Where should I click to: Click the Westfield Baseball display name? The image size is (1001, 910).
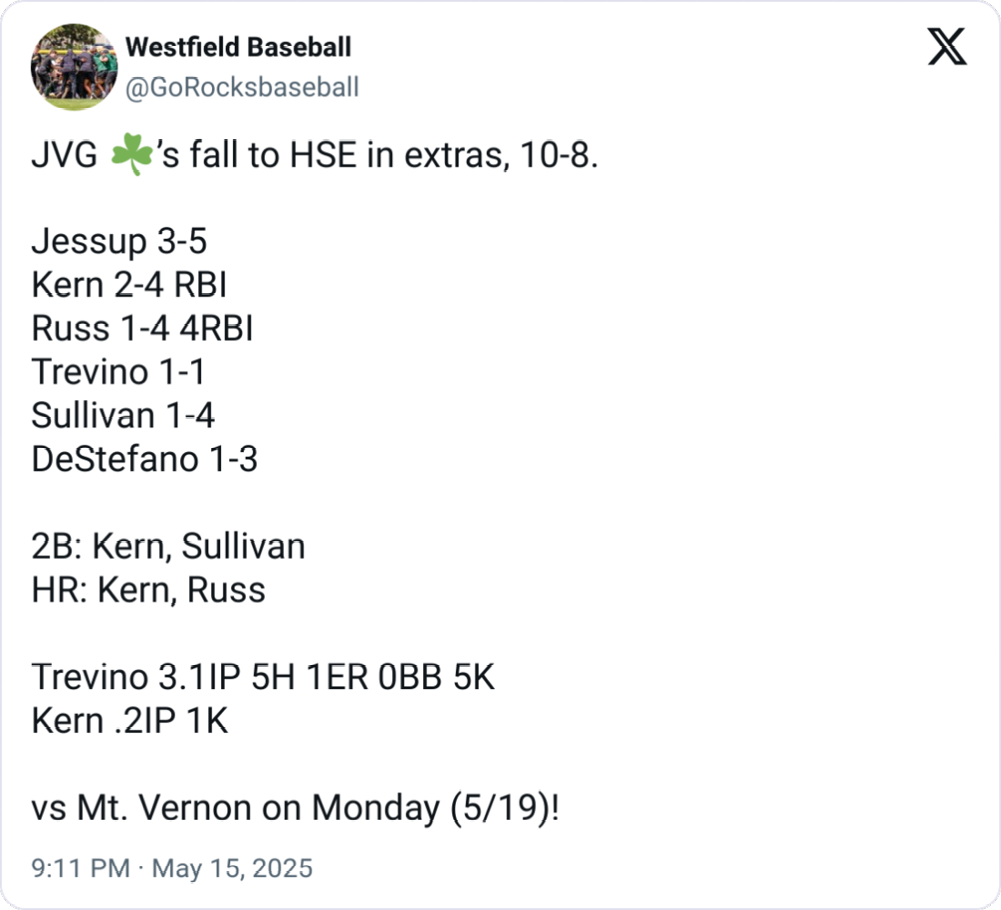click(x=238, y=46)
